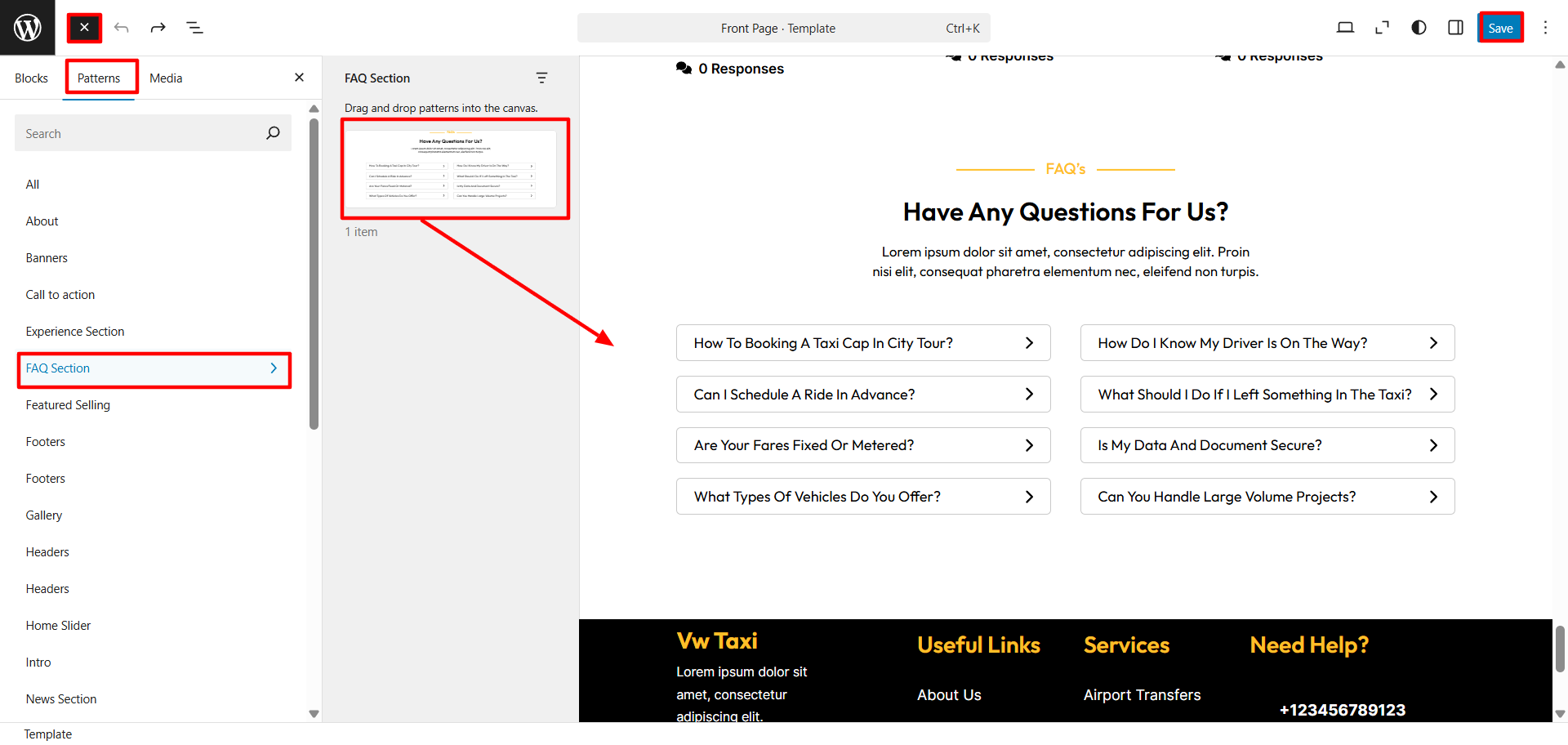Click the Undo arrow icon
Screen dimensions: 1568x745
tap(122, 28)
